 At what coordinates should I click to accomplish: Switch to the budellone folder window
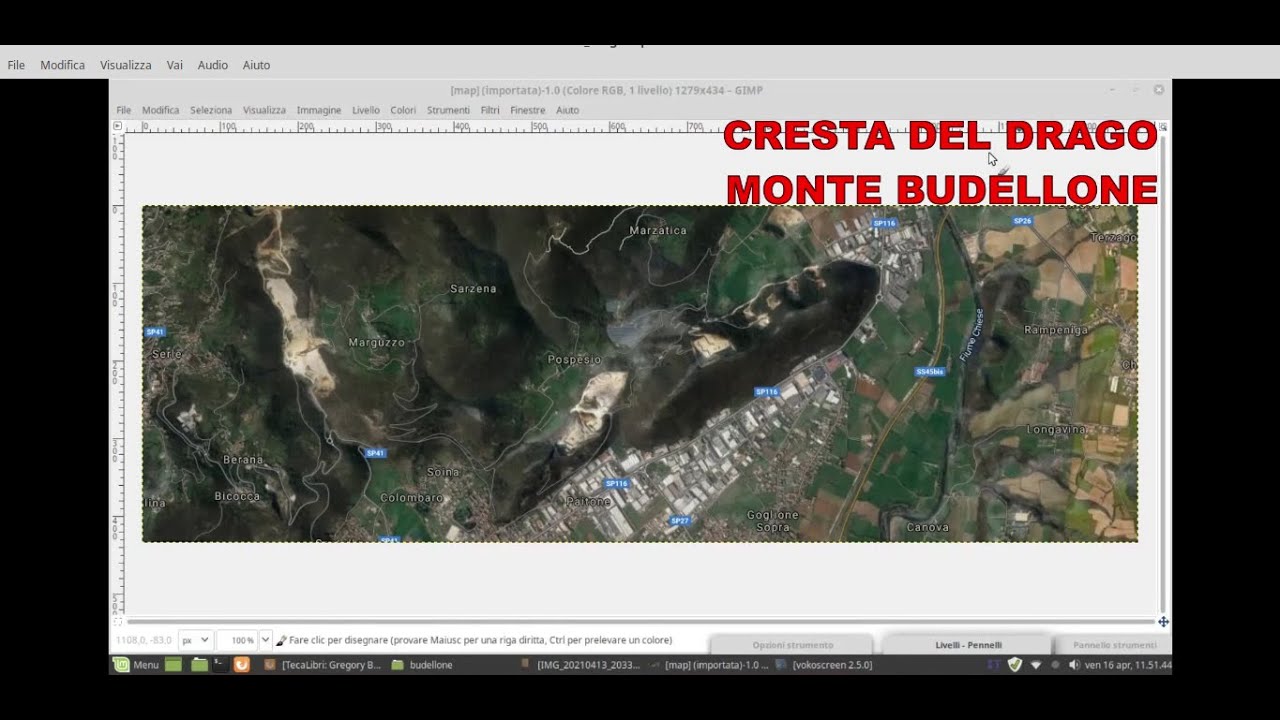(x=423, y=664)
